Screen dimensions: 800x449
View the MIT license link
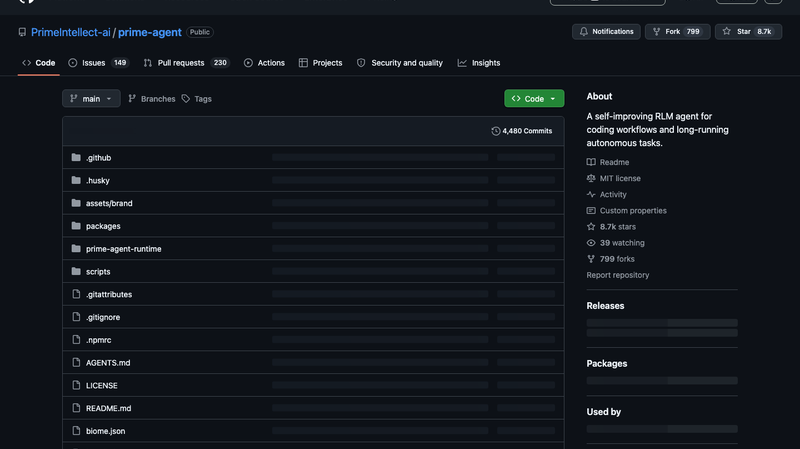[614, 179]
